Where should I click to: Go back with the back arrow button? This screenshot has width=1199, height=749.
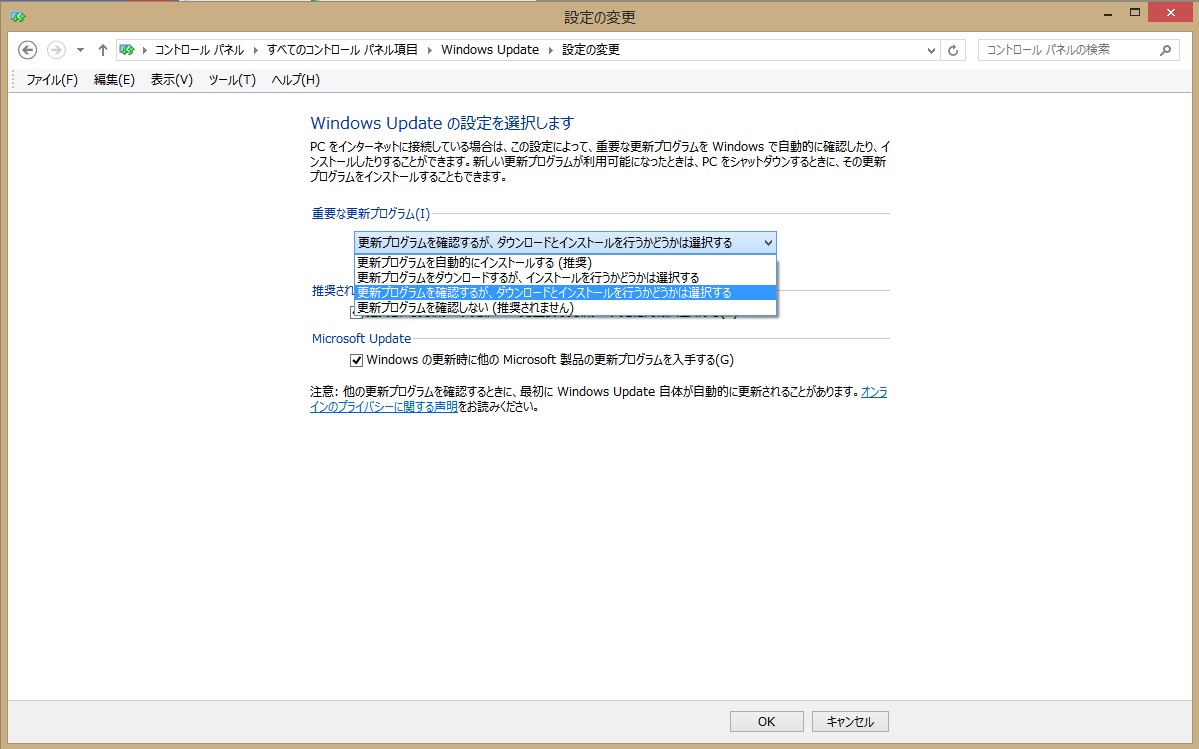(28, 50)
